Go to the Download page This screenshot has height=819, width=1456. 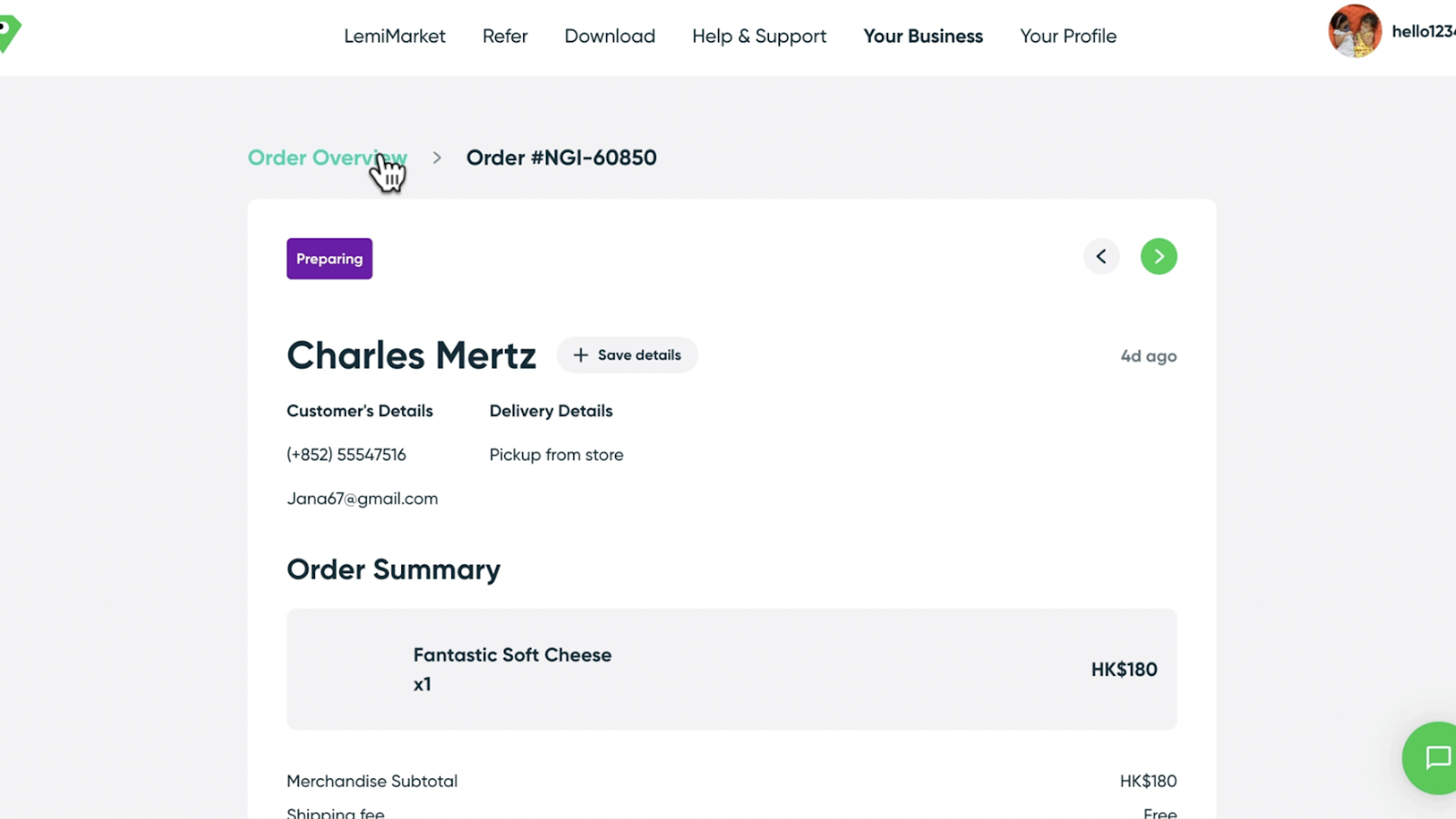pos(610,36)
